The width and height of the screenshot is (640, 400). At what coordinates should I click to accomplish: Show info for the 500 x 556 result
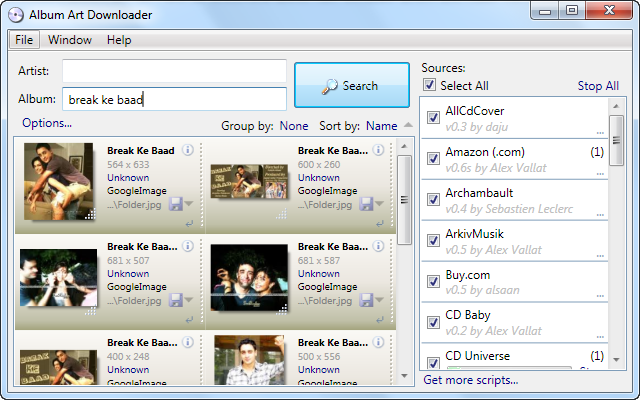pos(378,342)
